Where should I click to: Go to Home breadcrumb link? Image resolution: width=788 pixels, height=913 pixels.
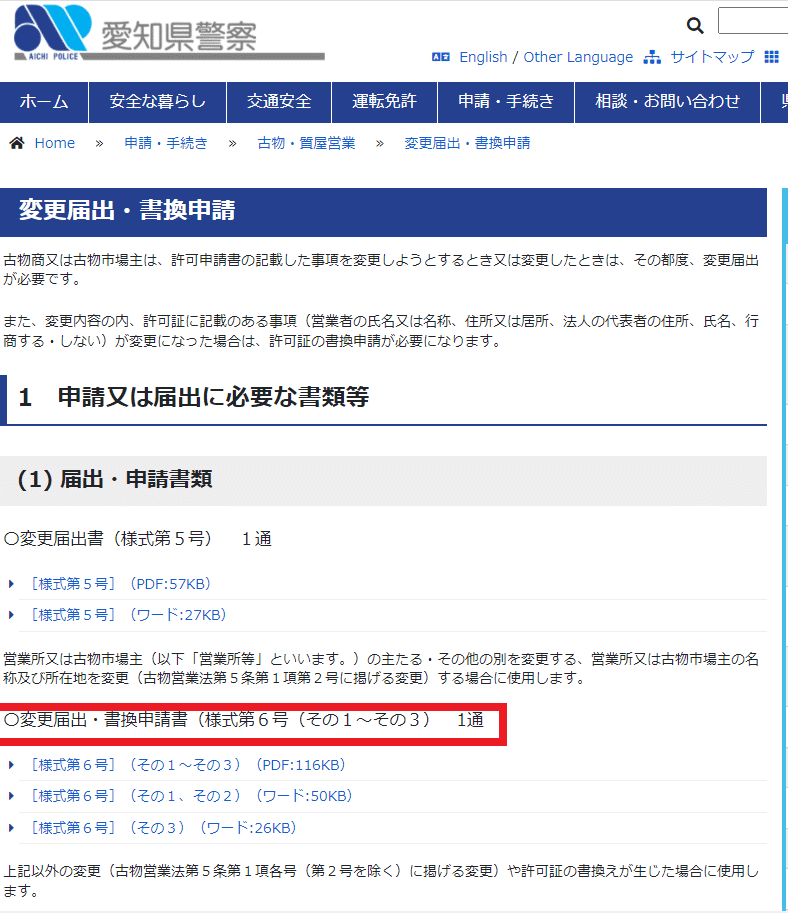55,143
